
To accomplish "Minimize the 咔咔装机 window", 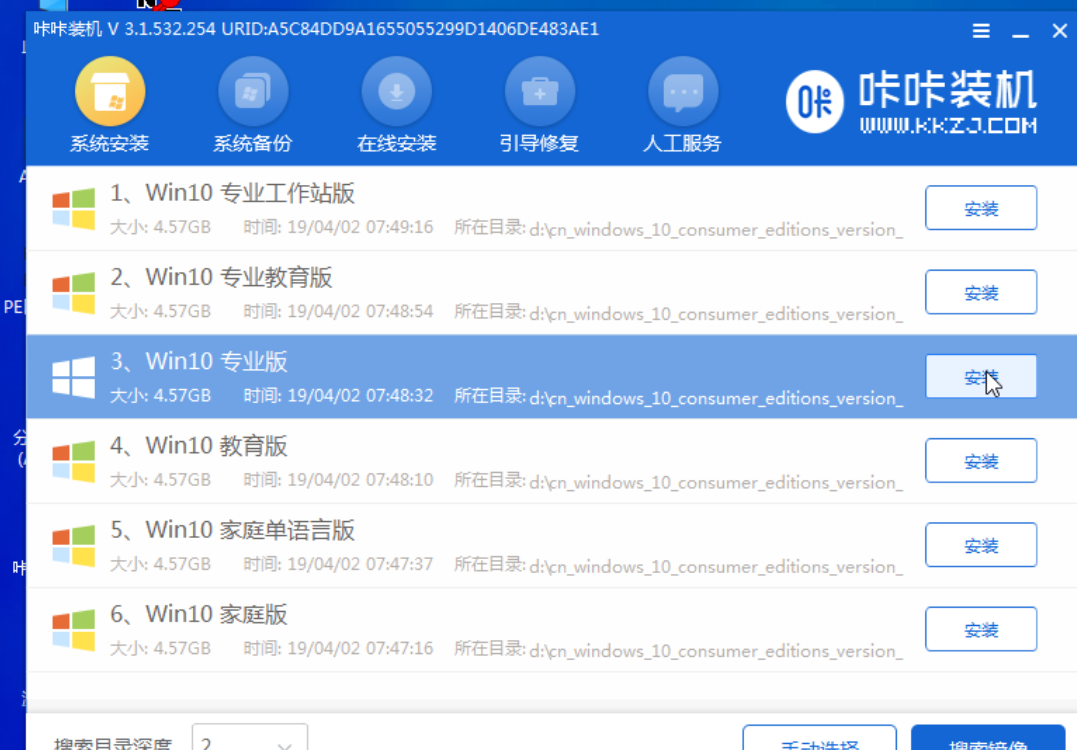I will pyautogui.click(x=1020, y=32).
